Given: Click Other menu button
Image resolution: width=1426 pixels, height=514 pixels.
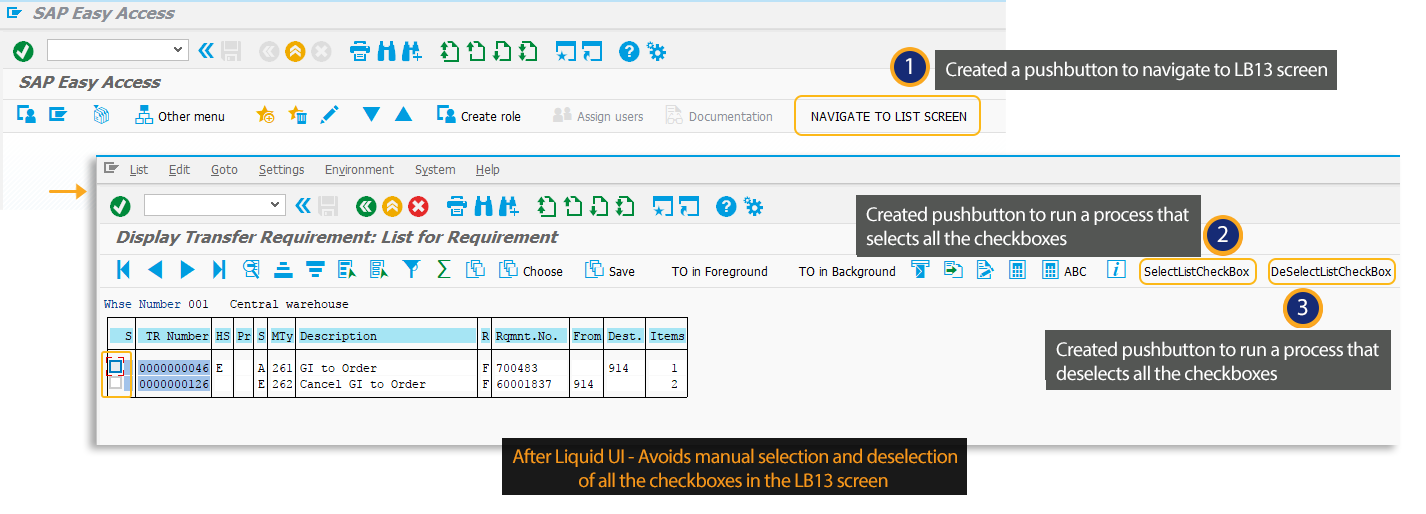Looking at the screenshot, I should [180, 116].
